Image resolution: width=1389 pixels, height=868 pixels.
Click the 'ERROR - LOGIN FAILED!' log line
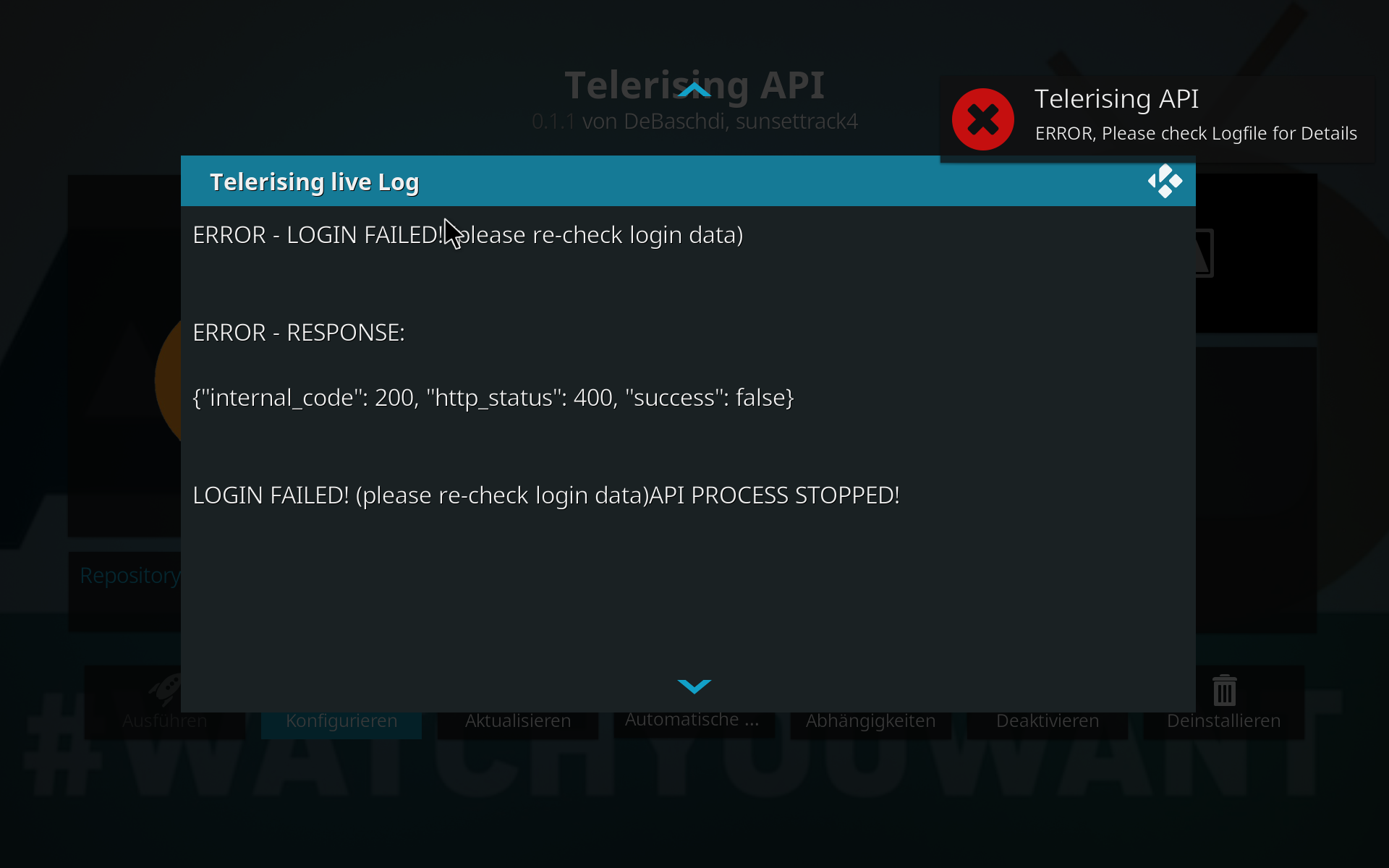[x=468, y=235]
